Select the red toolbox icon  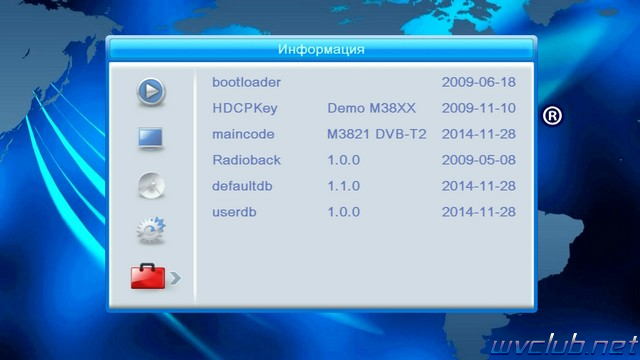coord(148,276)
